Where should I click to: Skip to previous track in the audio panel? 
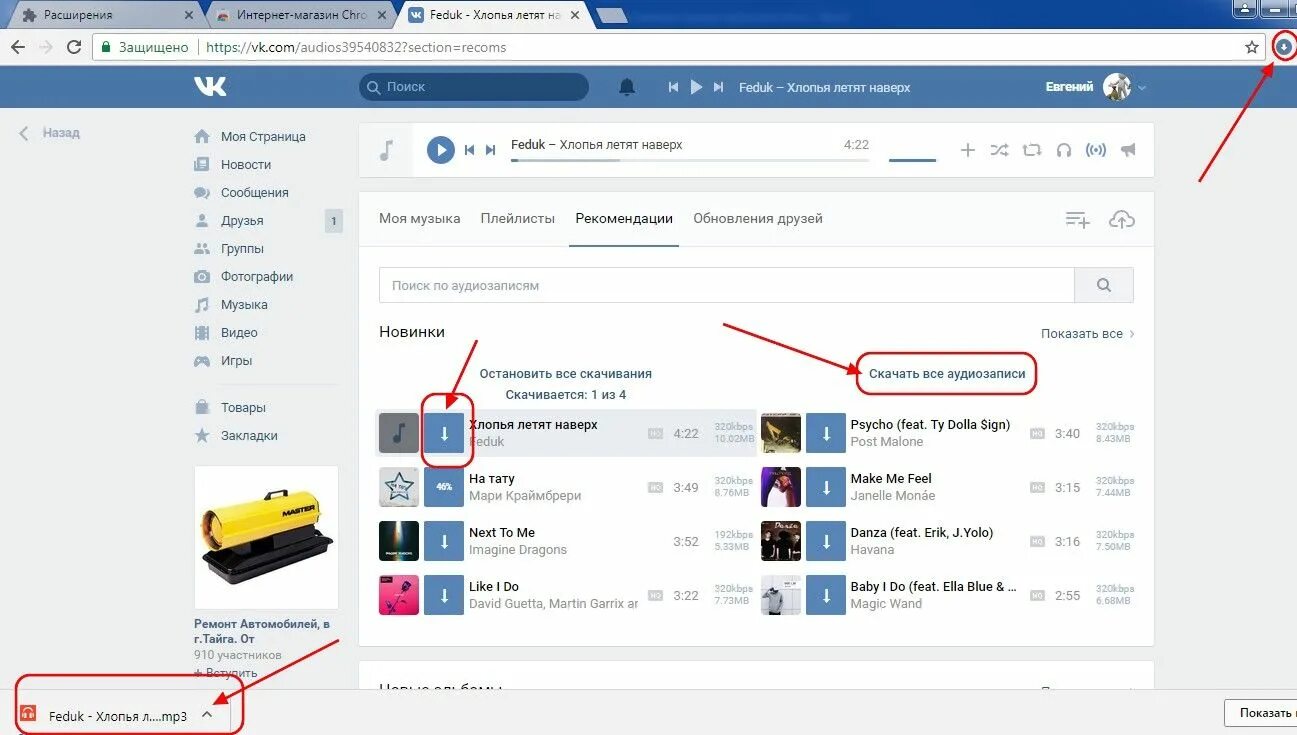point(469,150)
